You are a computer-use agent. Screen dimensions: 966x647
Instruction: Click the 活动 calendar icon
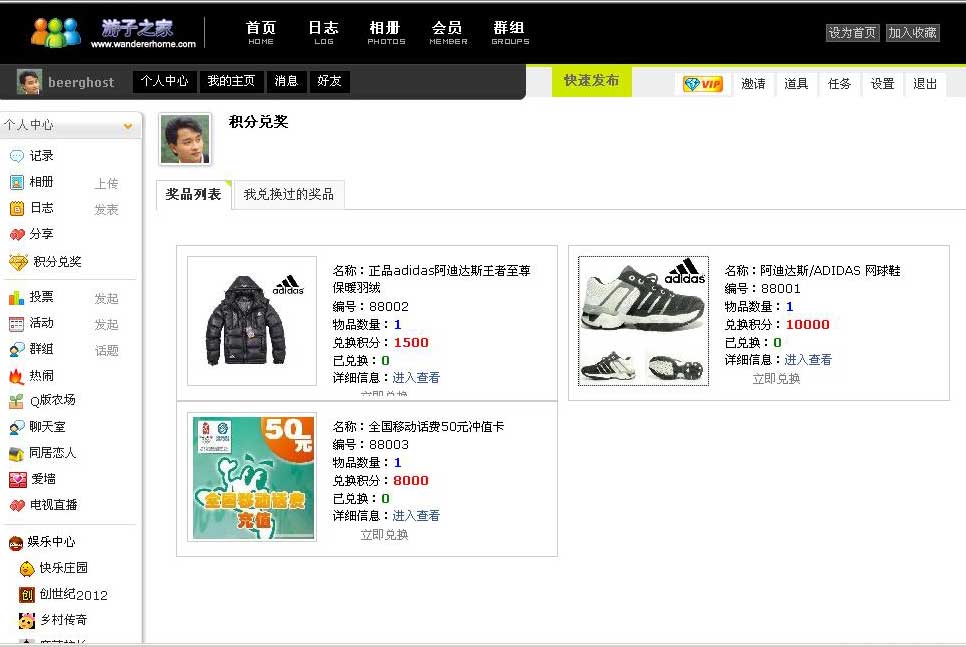tap(17, 324)
